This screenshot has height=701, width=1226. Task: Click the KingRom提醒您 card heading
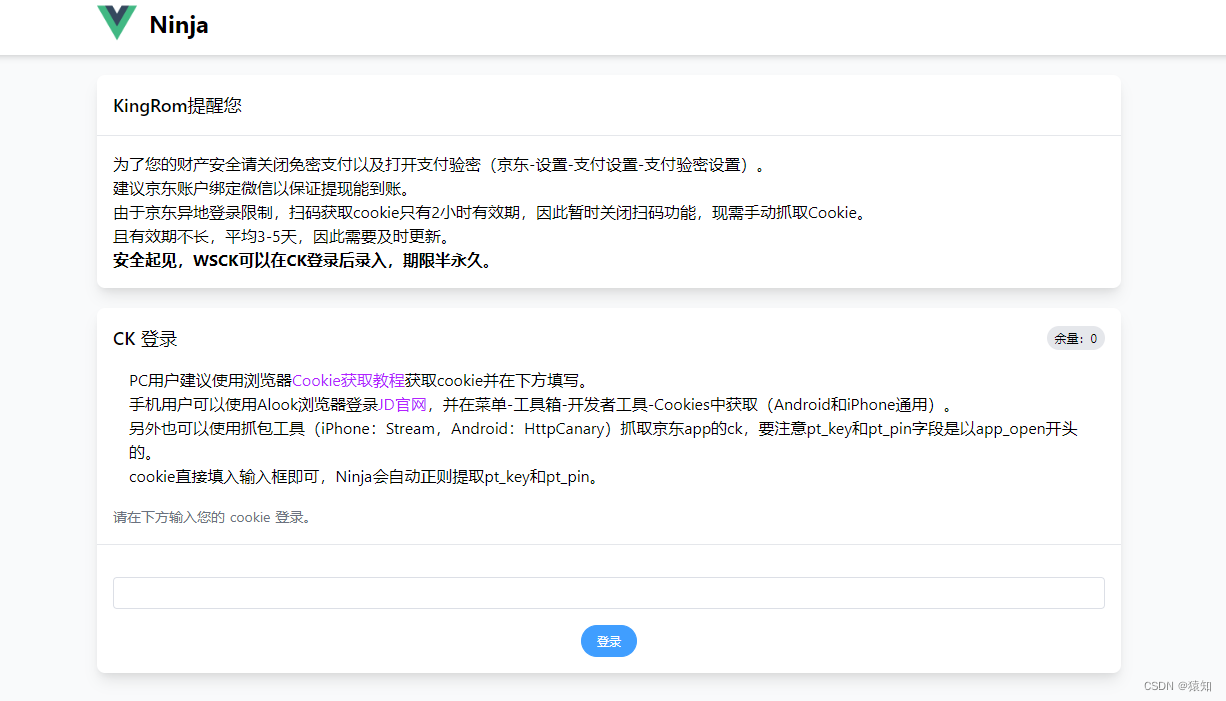click(x=177, y=106)
